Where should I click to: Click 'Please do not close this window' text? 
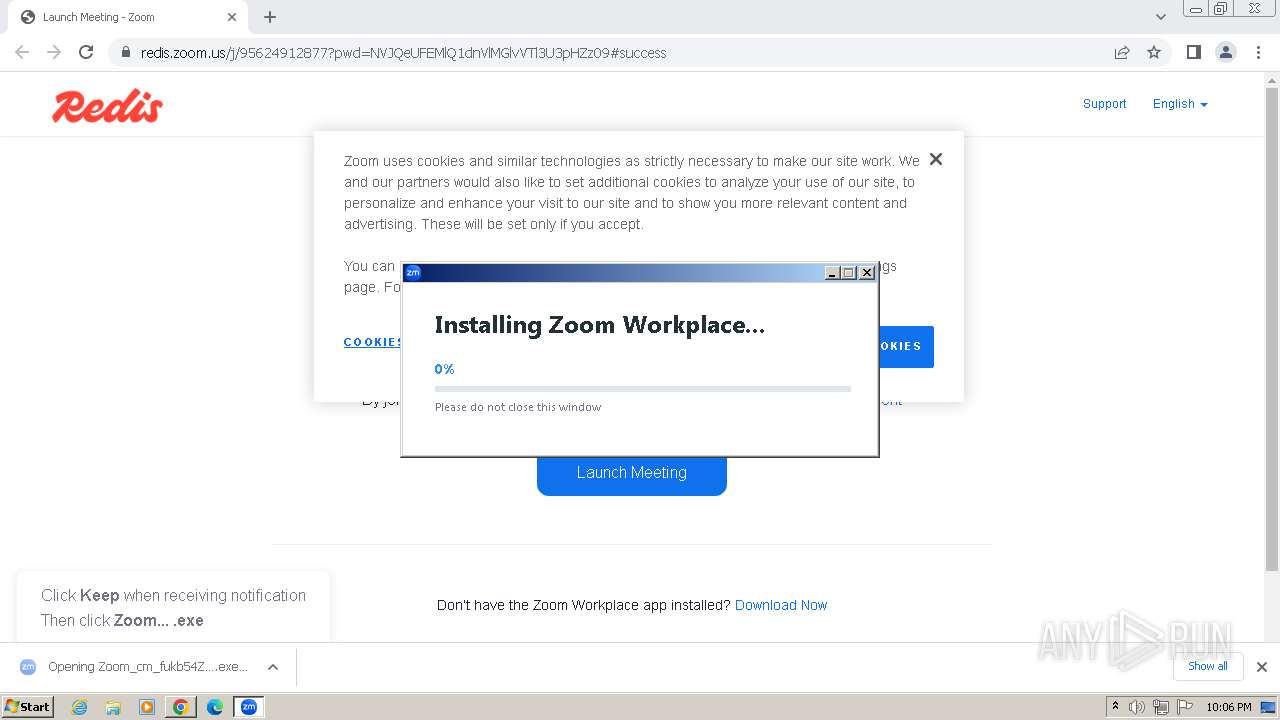(518, 407)
